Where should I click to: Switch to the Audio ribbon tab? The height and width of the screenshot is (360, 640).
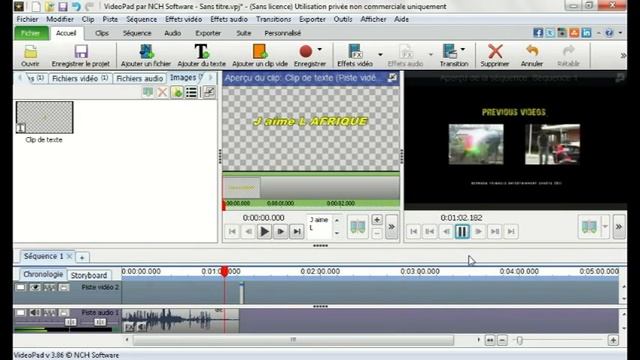point(173,33)
